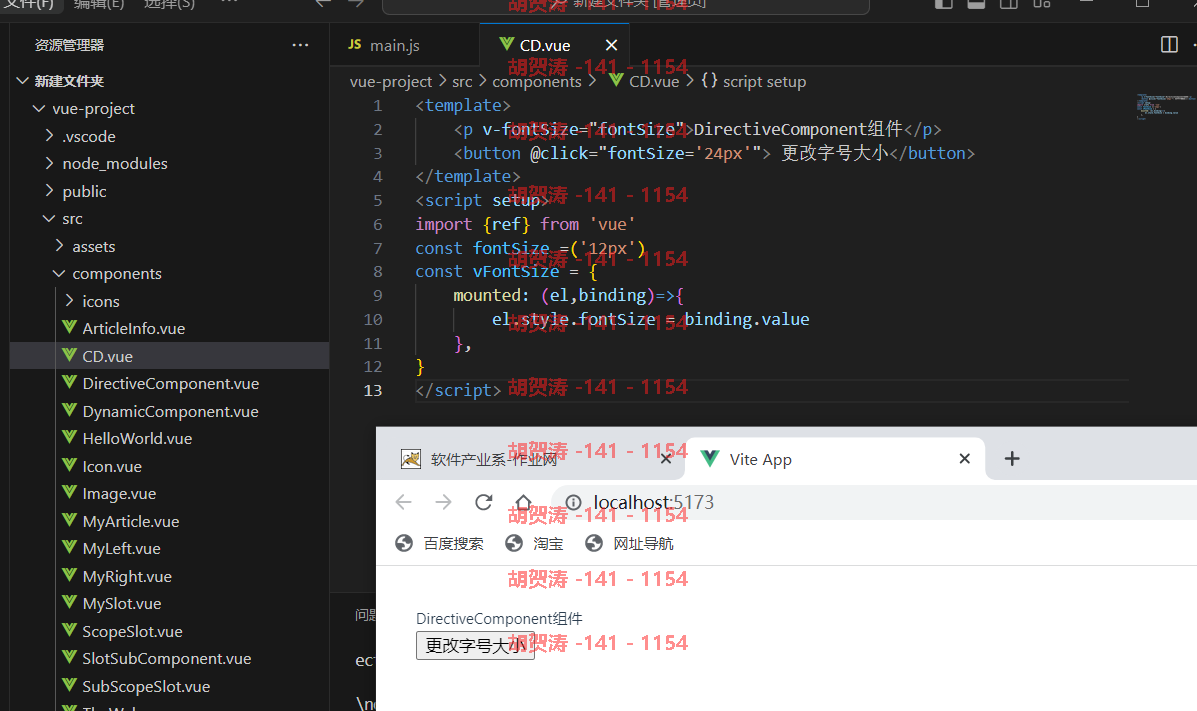
Task: Open Image.vue file
Action: click(169, 493)
